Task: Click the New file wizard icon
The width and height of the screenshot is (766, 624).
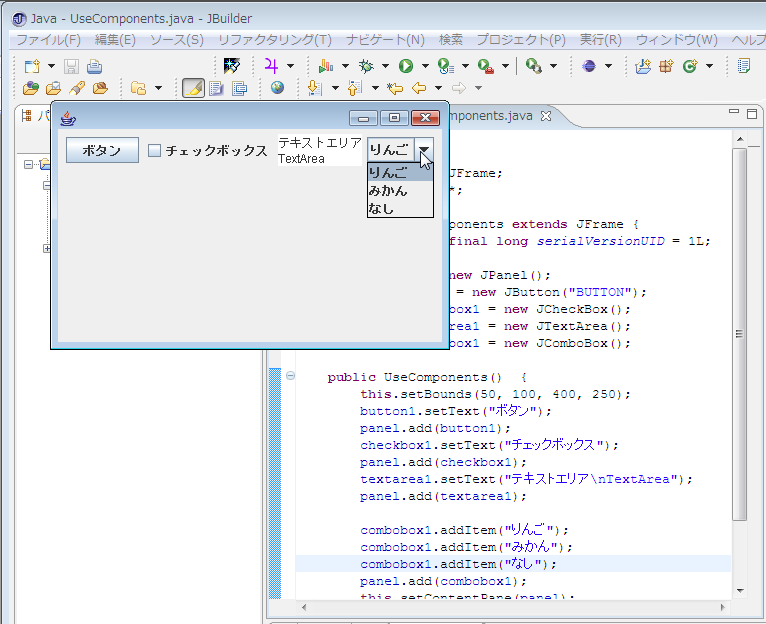Action: click(32, 66)
